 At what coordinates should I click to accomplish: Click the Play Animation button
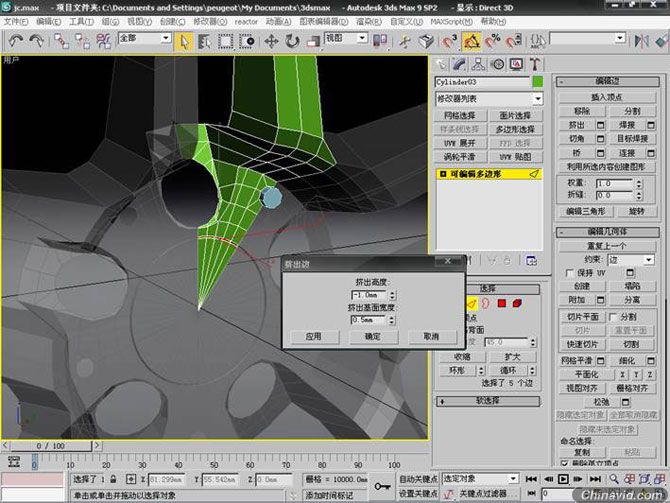point(563,479)
